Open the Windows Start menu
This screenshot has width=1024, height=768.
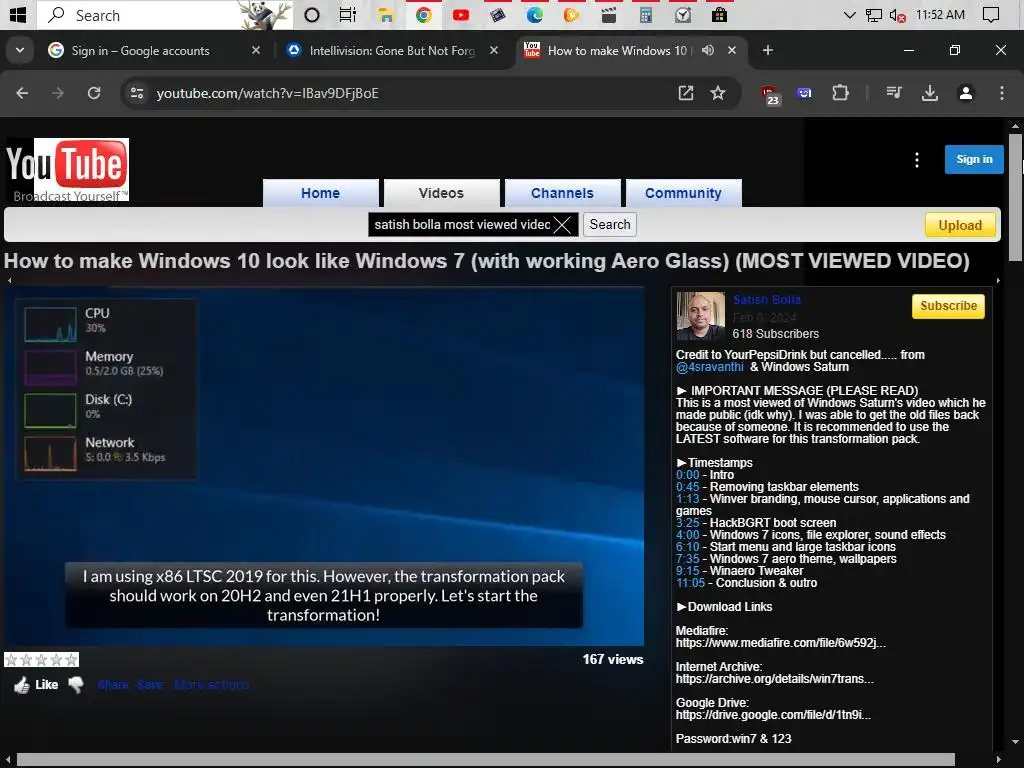click(18, 15)
